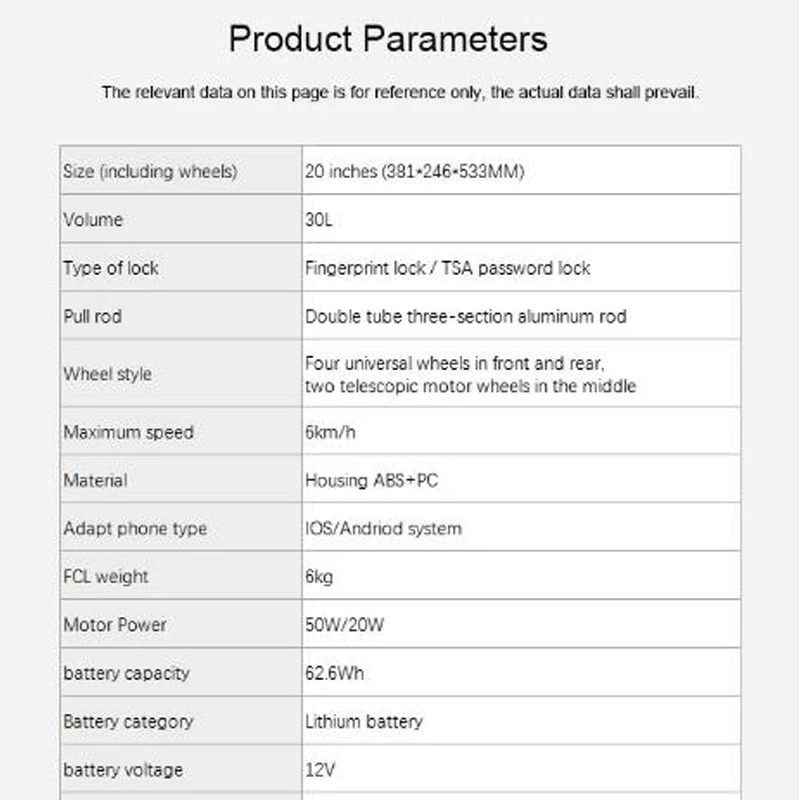Click the 20 inches dimensions value
Viewport: 800px width, 800px height.
coord(415,171)
